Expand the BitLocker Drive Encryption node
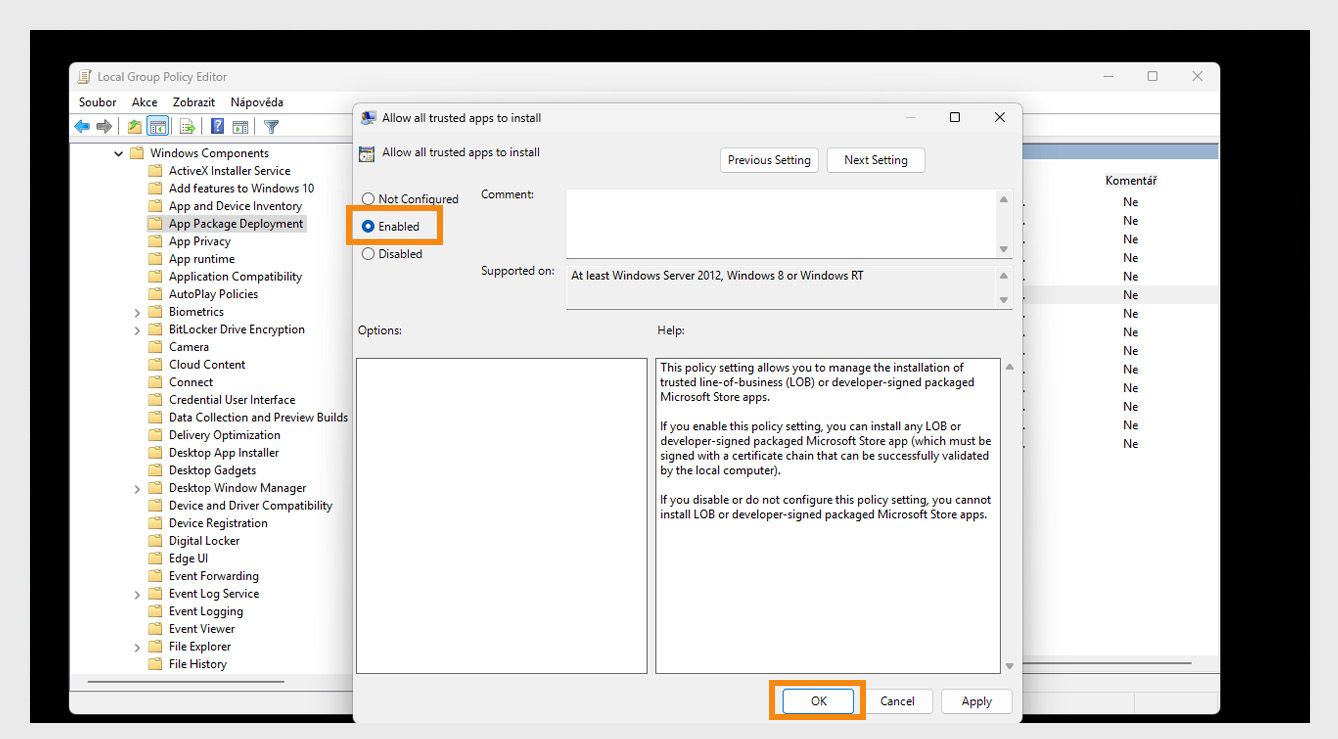1338x739 pixels. point(137,330)
